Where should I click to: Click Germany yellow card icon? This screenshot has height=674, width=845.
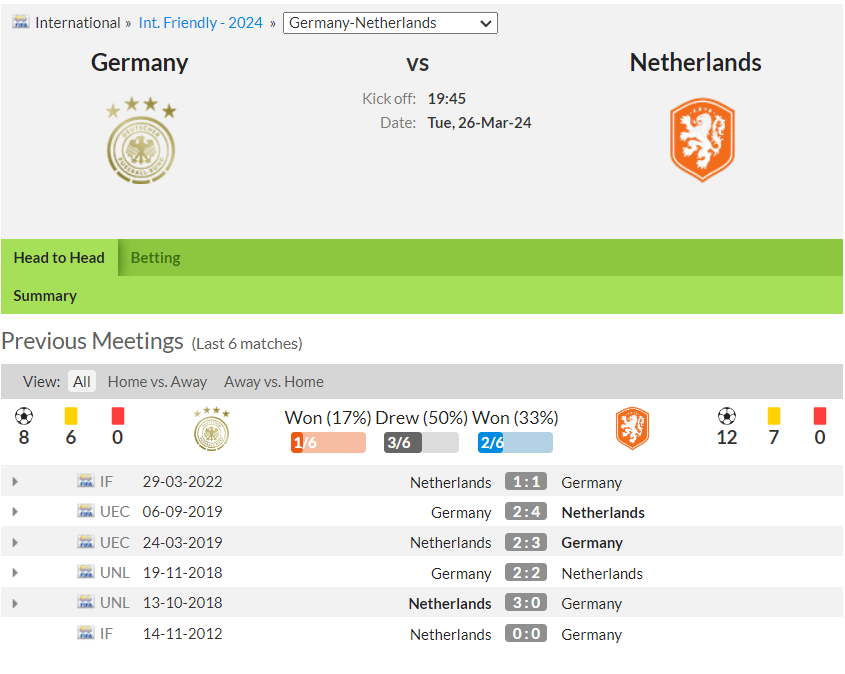pyautogui.click(x=71, y=416)
